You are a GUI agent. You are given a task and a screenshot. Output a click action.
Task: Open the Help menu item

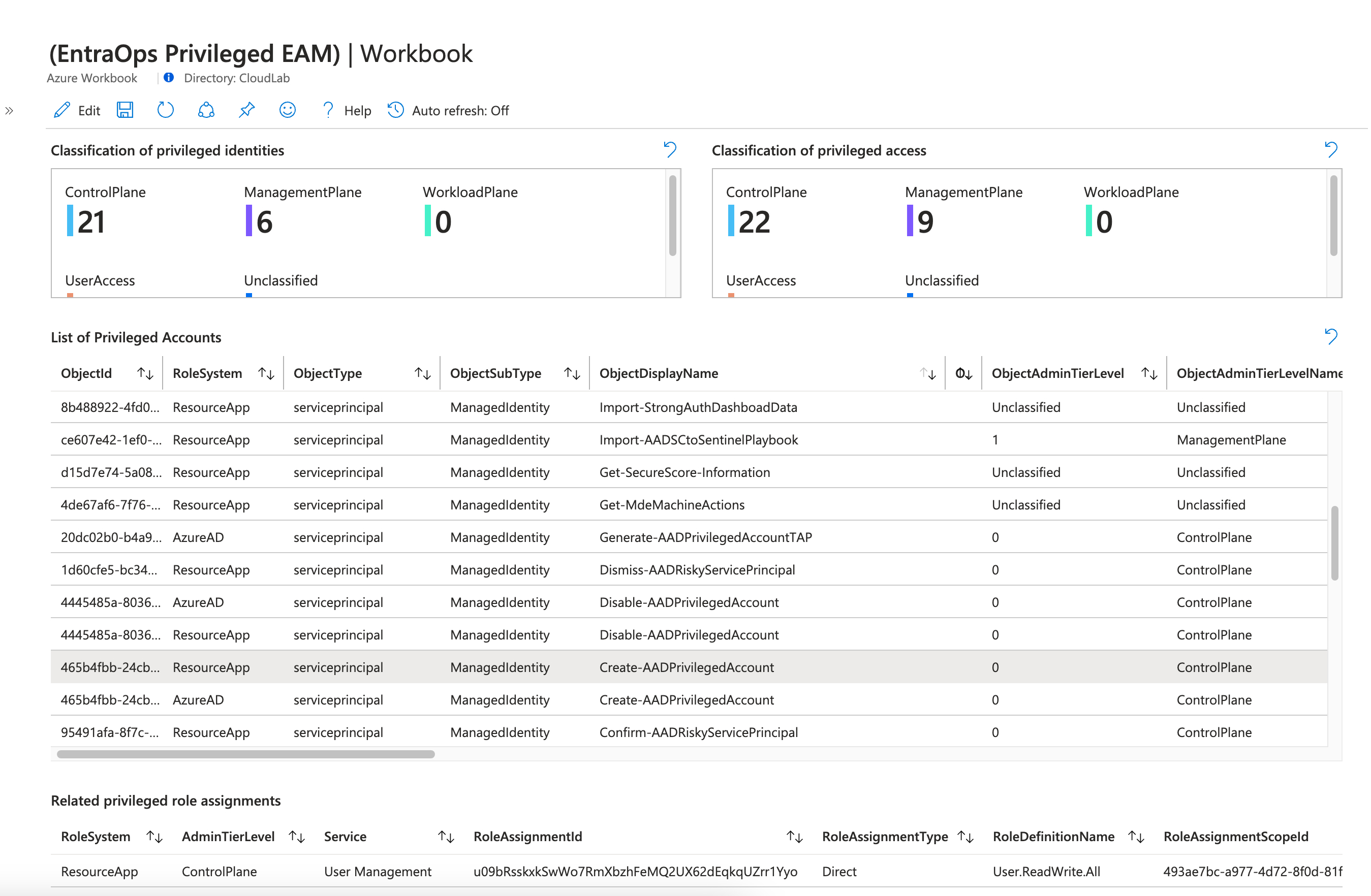tap(347, 110)
